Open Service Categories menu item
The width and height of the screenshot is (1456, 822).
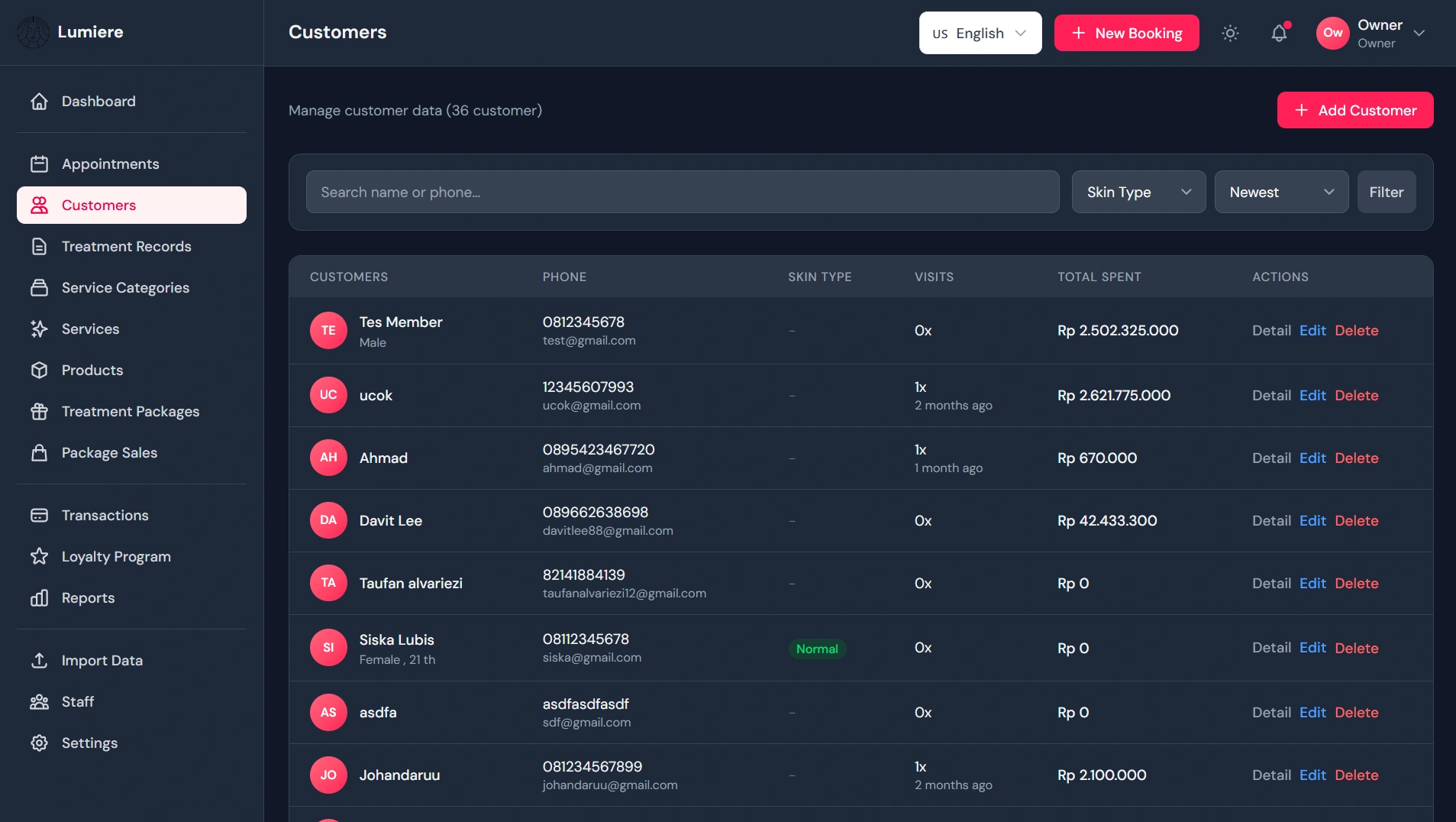131,288
